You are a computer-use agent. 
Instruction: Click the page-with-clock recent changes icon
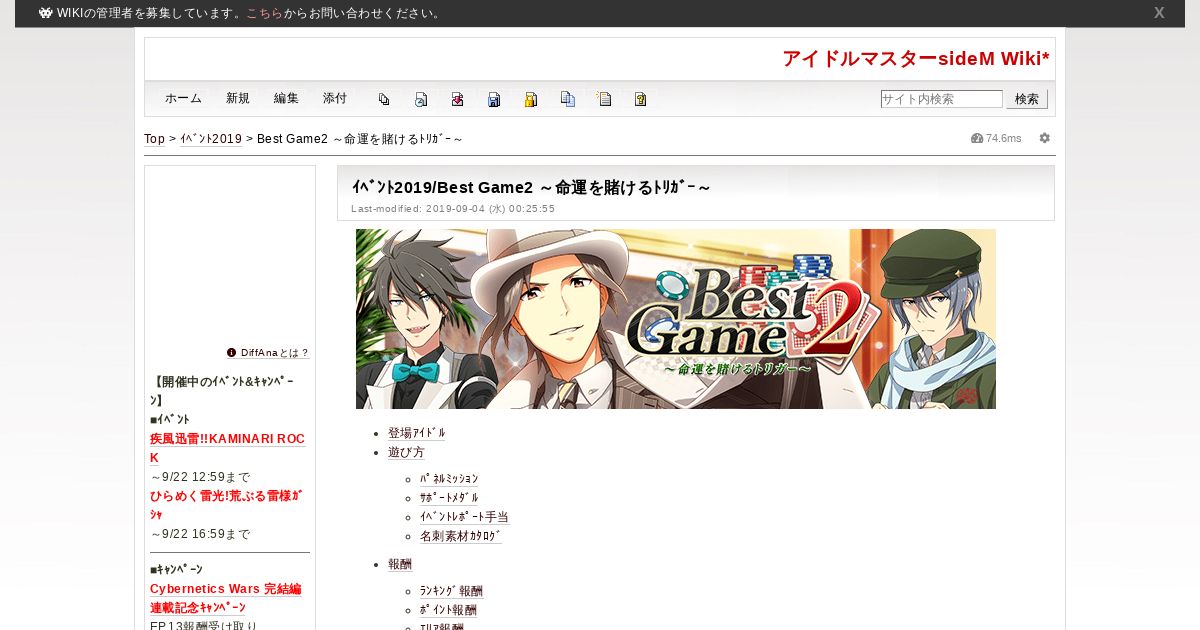click(x=421, y=99)
